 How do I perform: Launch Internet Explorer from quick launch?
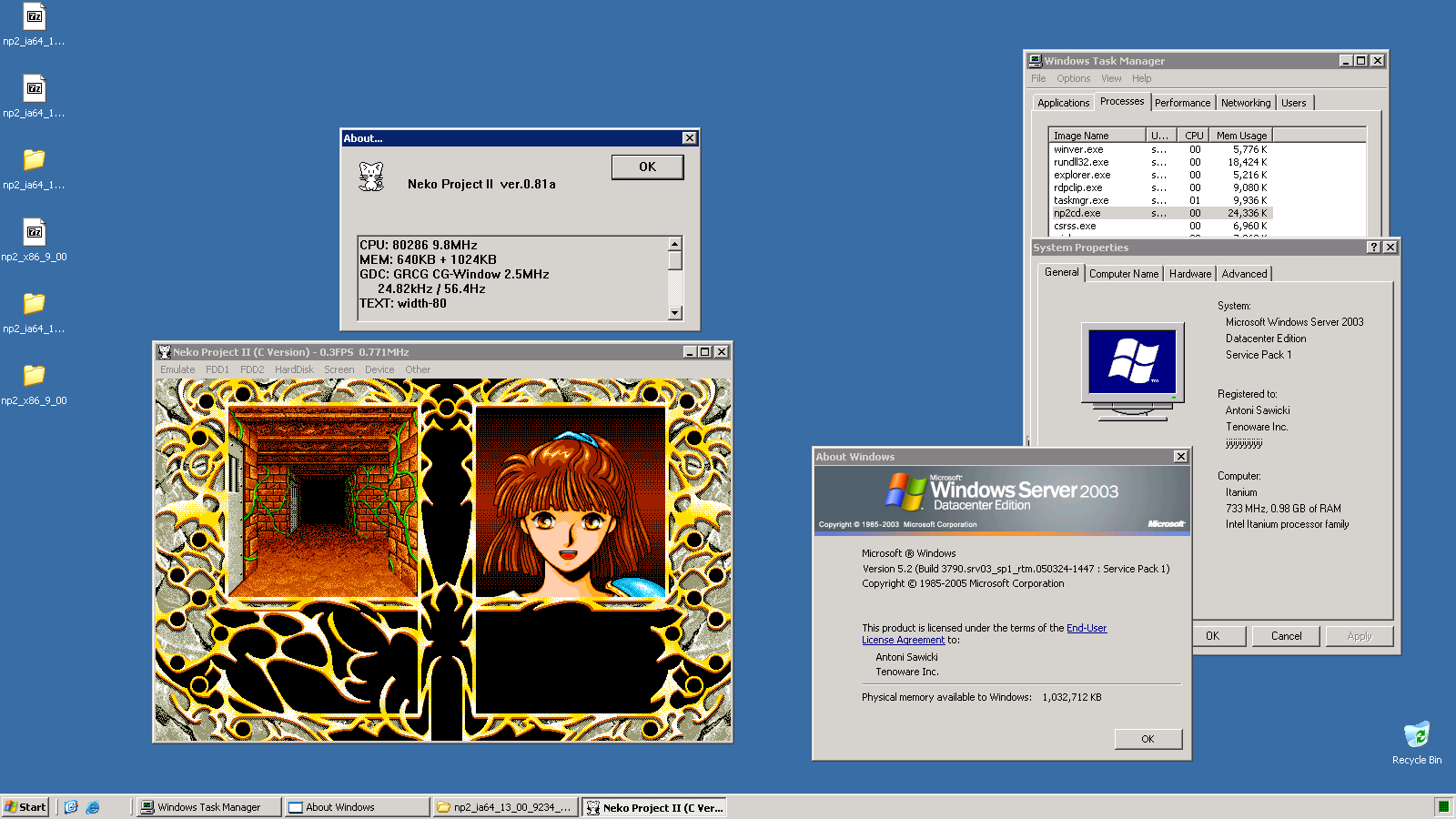coord(93,807)
